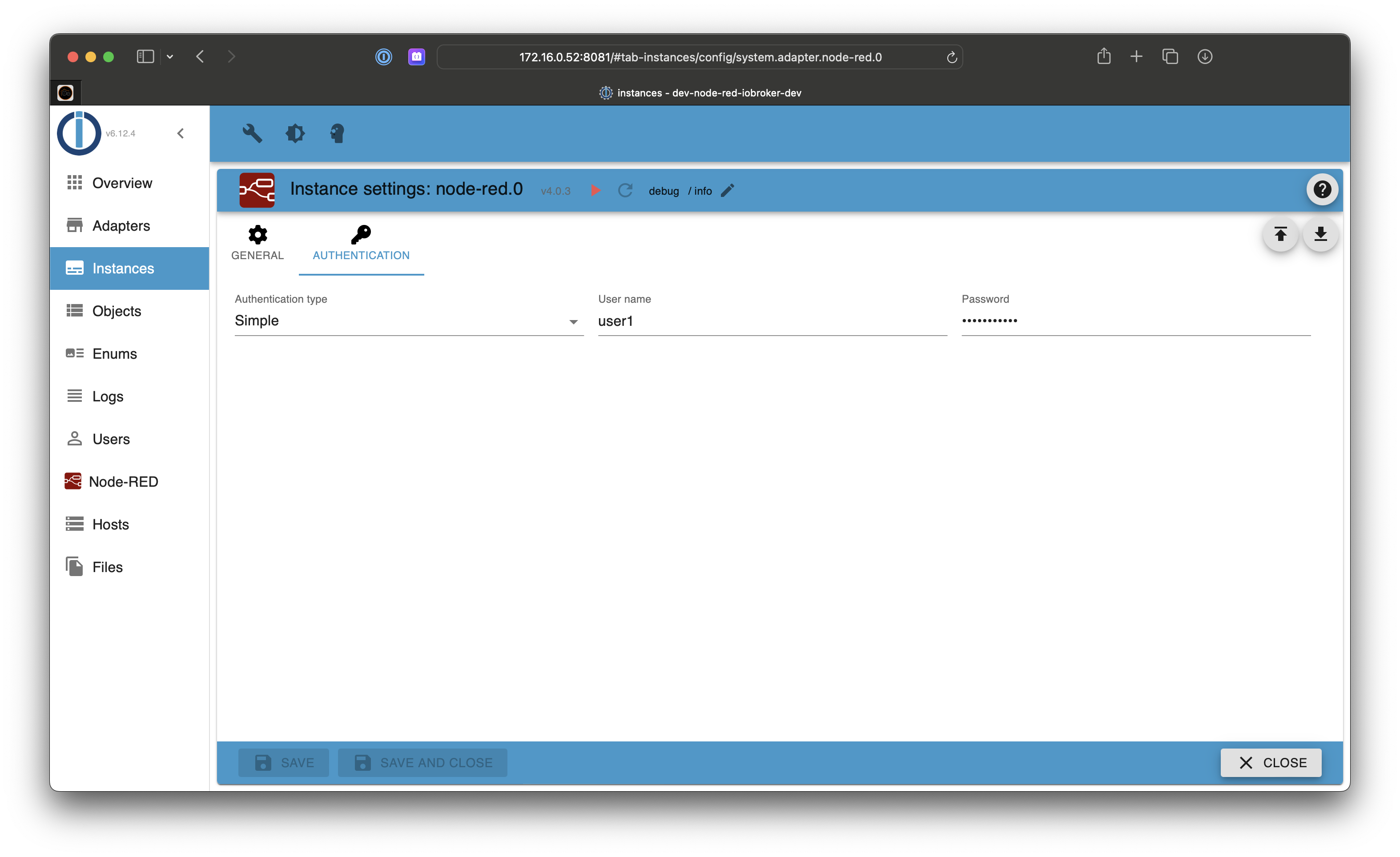The width and height of the screenshot is (1400, 857).
Task: Open Node-RED in sidebar
Action: (x=129, y=481)
